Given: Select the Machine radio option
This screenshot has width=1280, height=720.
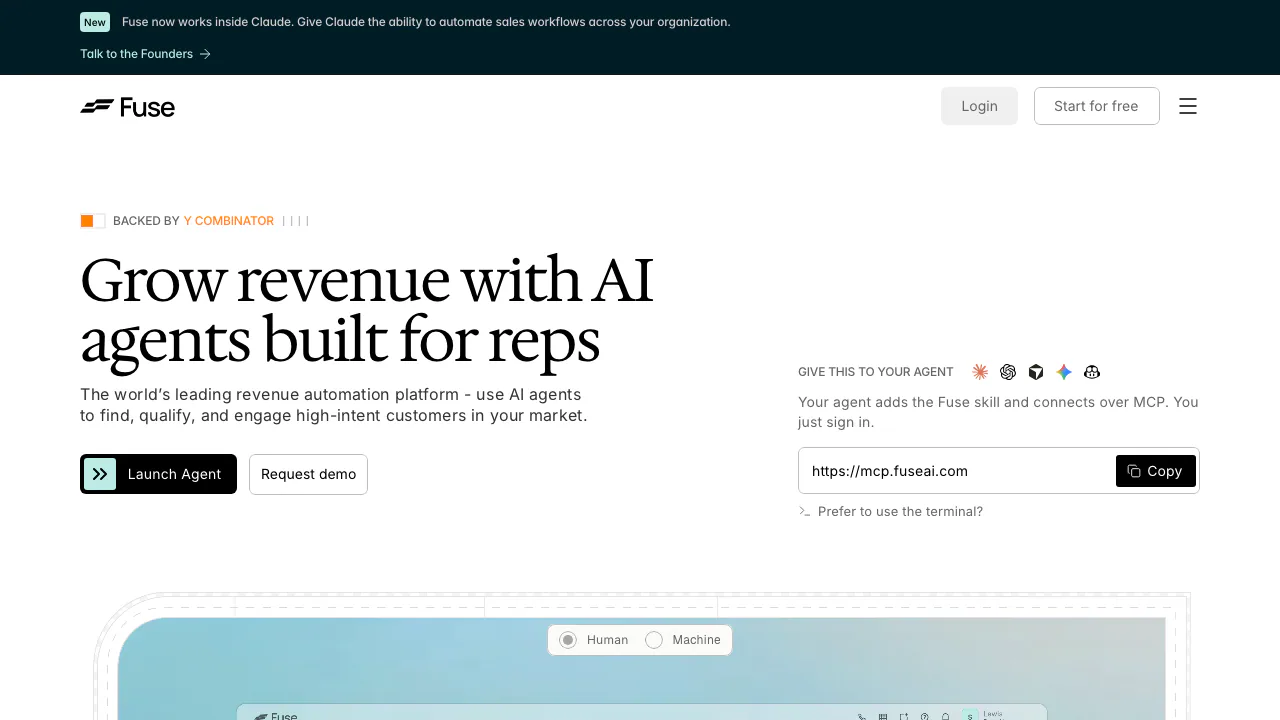Looking at the screenshot, I should [654, 640].
